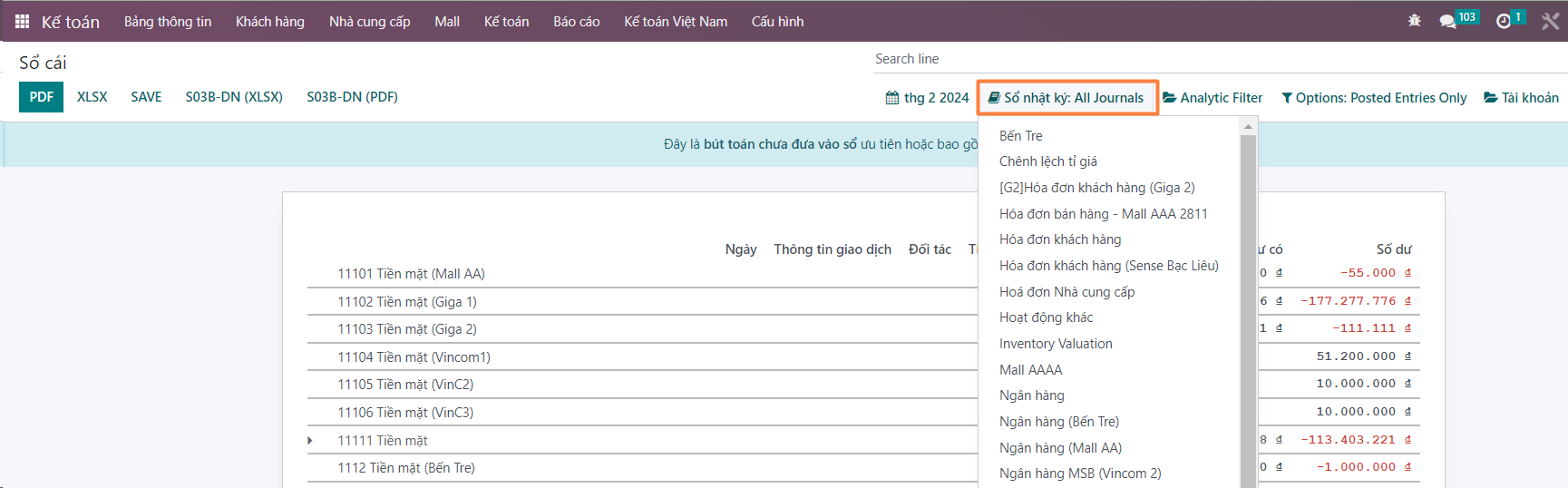Click the journal dropdown scrollbar up arrow

(1249, 127)
